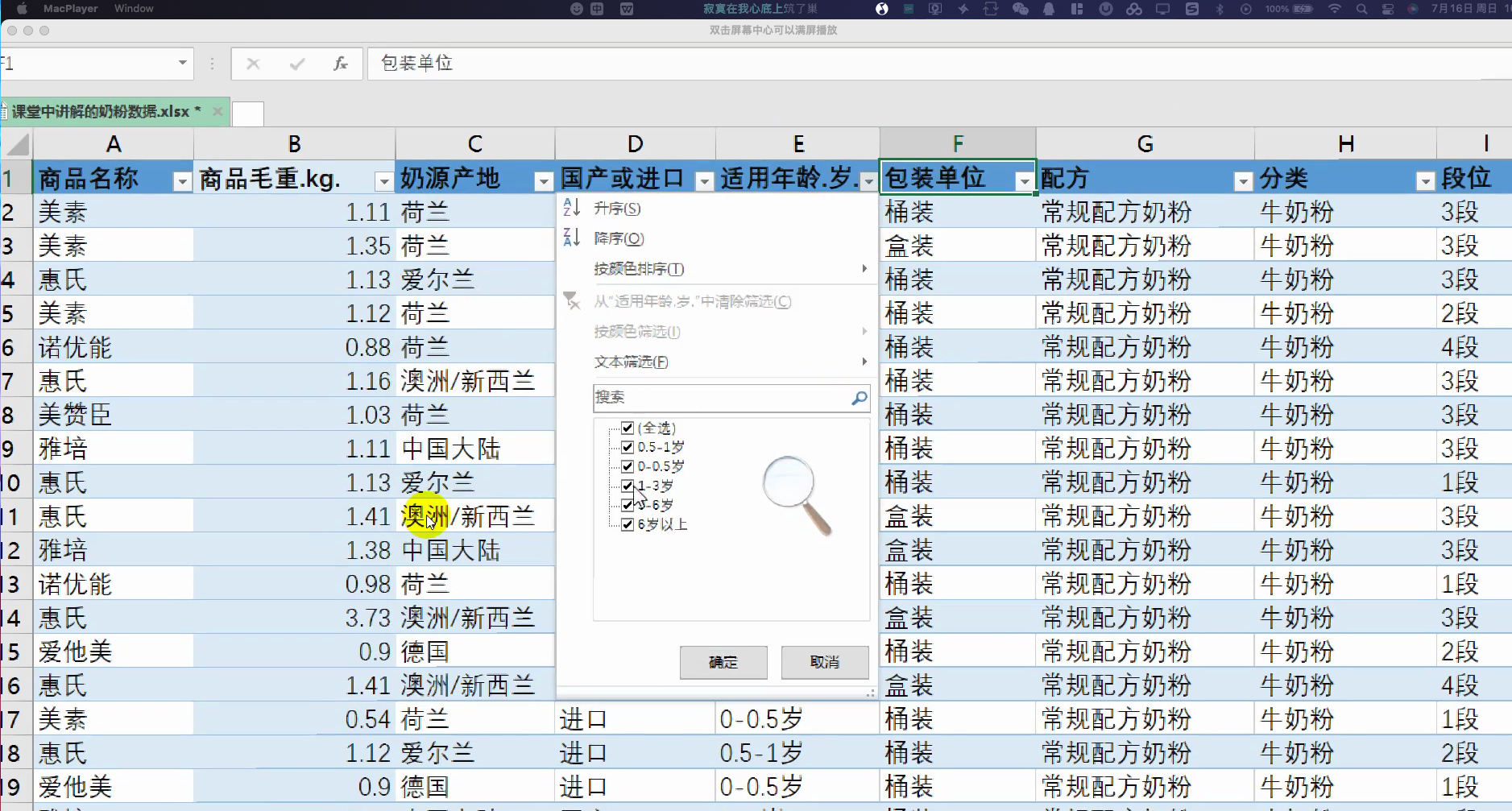Choose 升序(S) ascending sort

[716, 209]
